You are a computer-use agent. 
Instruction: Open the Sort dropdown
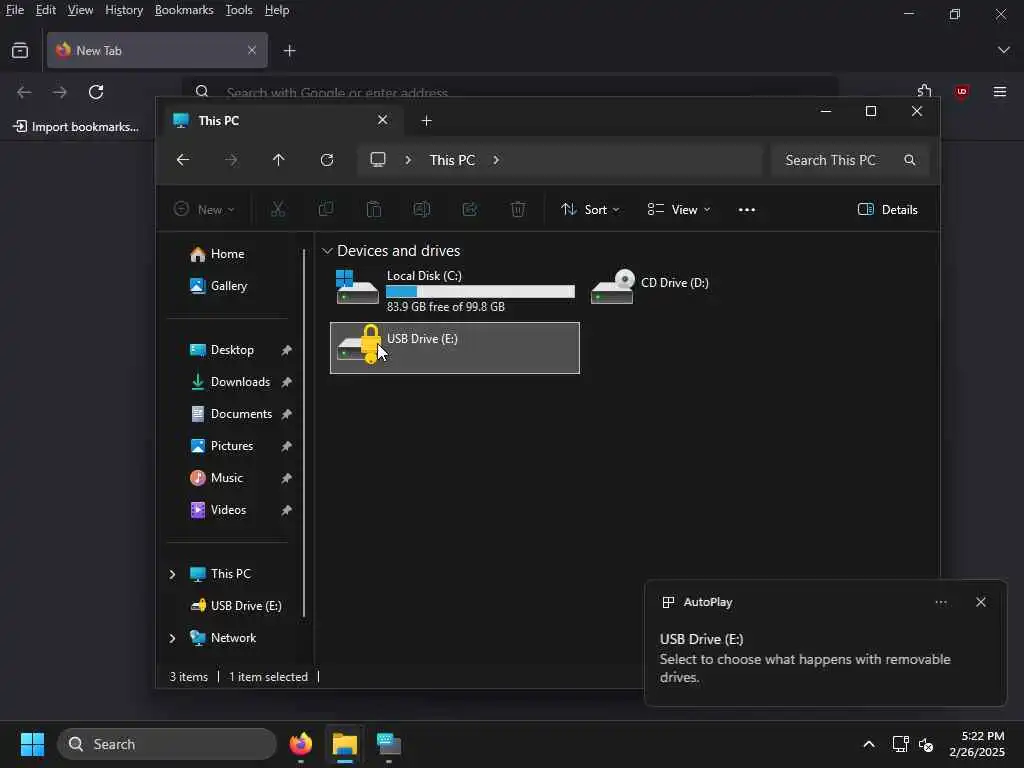[x=590, y=210]
